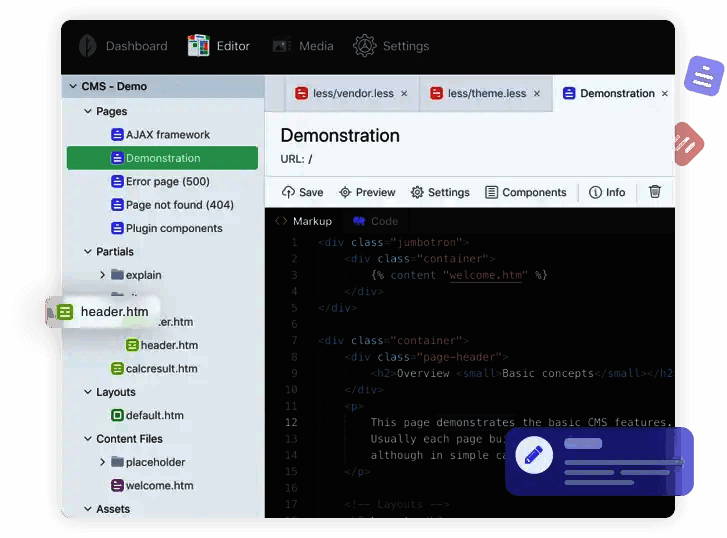Open the Settings gear in top navigation
The image size is (727, 538).
click(x=364, y=46)
